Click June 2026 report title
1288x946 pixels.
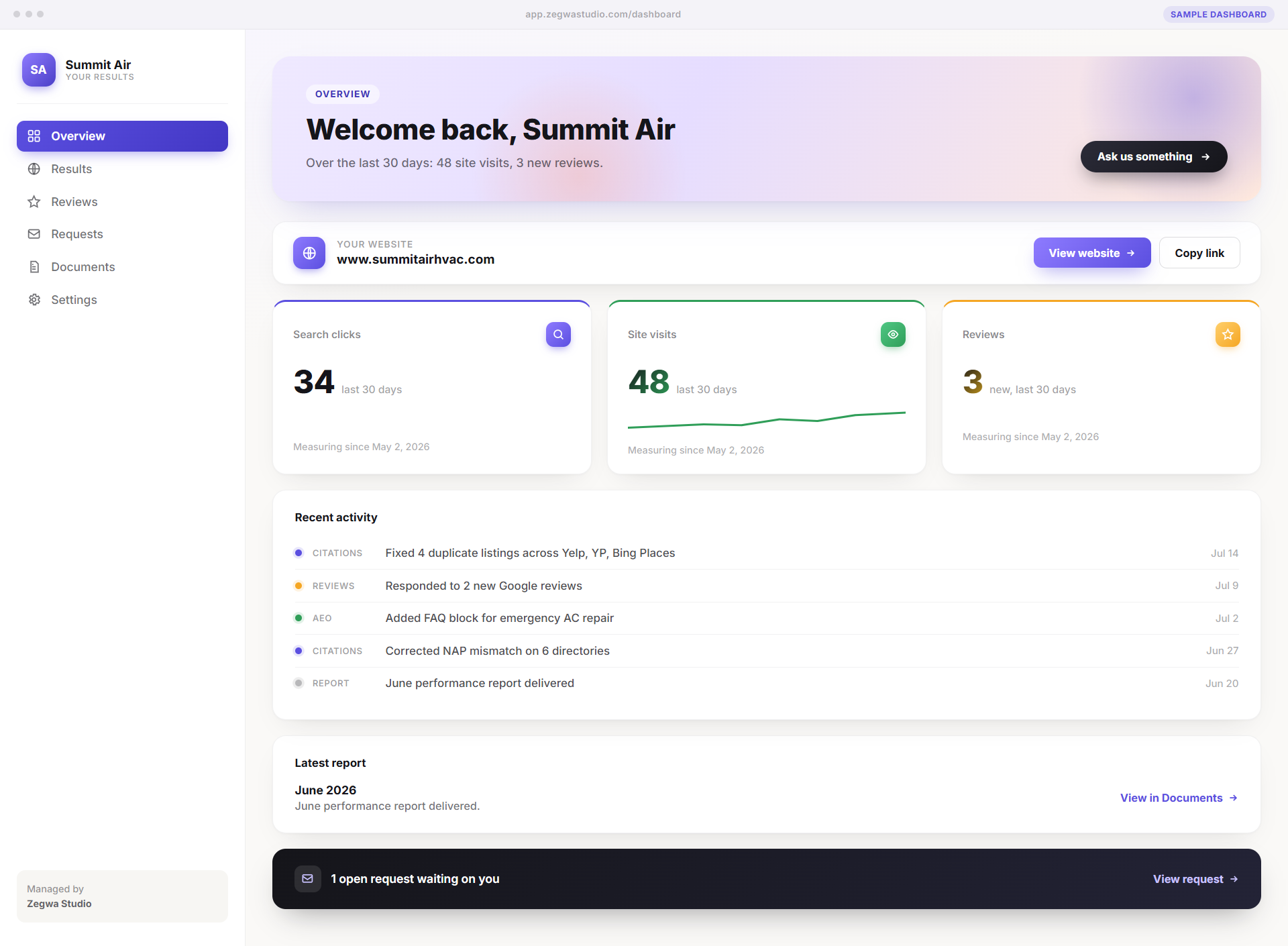tap(325, 790)
